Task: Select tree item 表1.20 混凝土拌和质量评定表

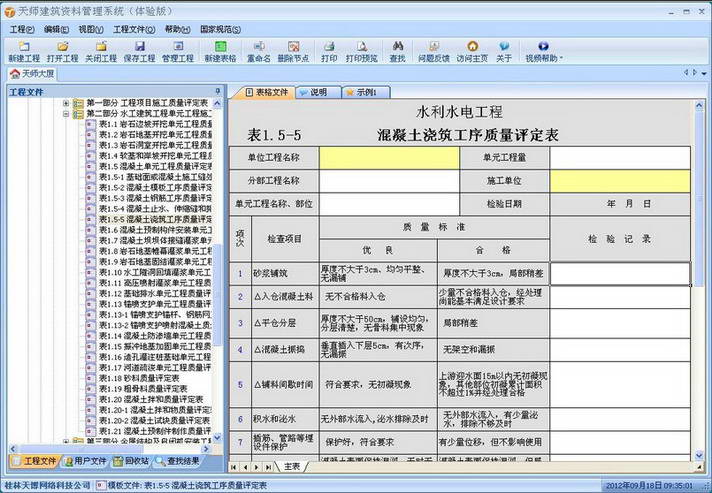Action: (151, 399)
